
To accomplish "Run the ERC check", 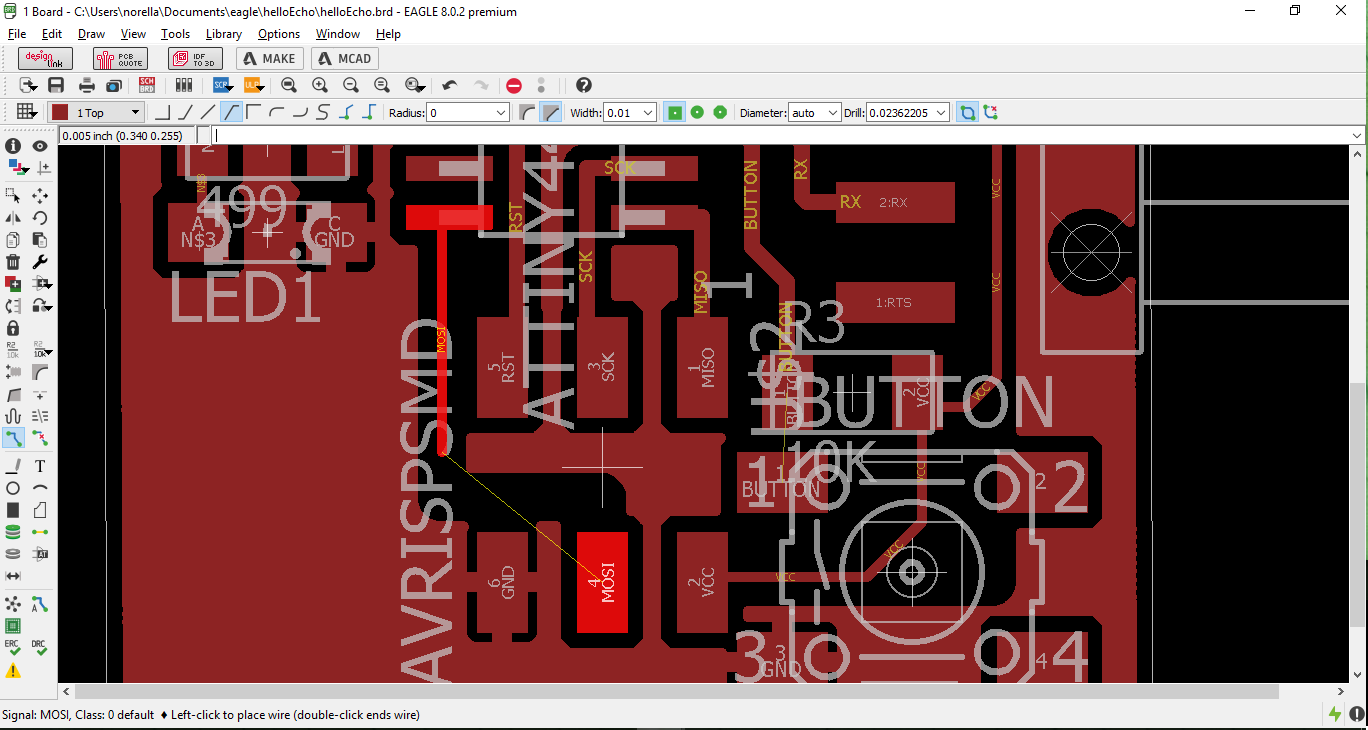I will [x=13, y=648].
